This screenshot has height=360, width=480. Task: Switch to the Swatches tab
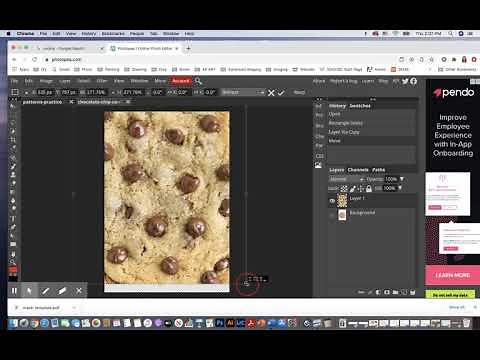click(x=360, y=106)
